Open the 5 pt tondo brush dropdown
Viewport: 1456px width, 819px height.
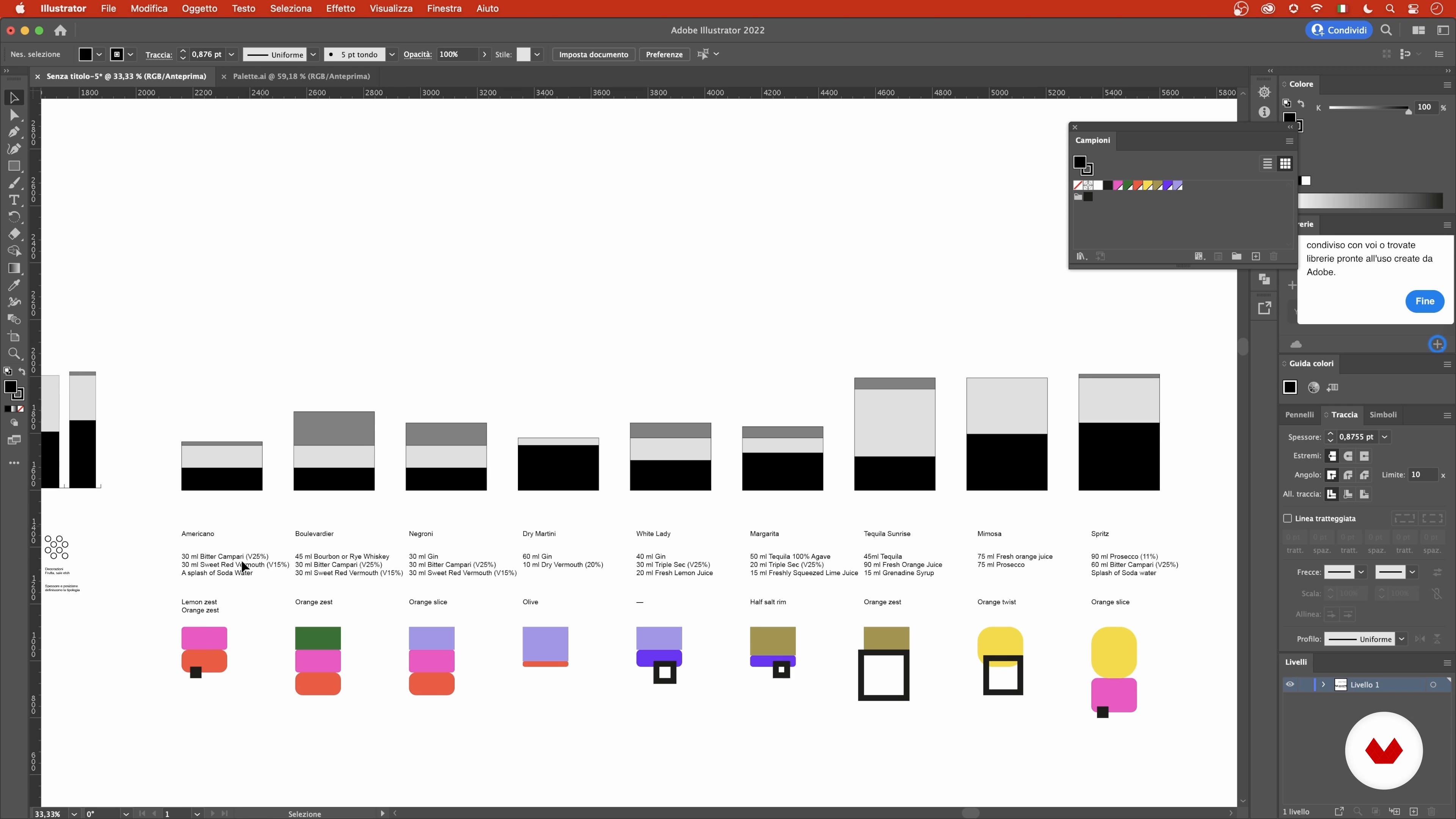[x=392, y=55]
